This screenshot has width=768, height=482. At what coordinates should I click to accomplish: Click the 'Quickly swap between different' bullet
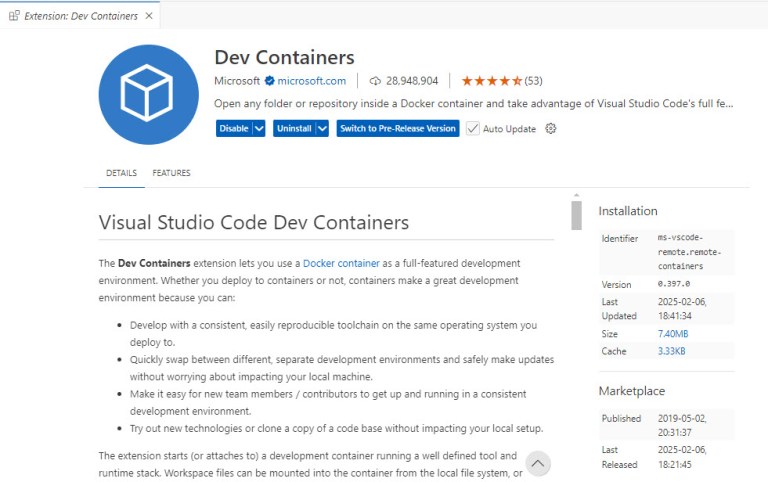click(x=341, y=368)
